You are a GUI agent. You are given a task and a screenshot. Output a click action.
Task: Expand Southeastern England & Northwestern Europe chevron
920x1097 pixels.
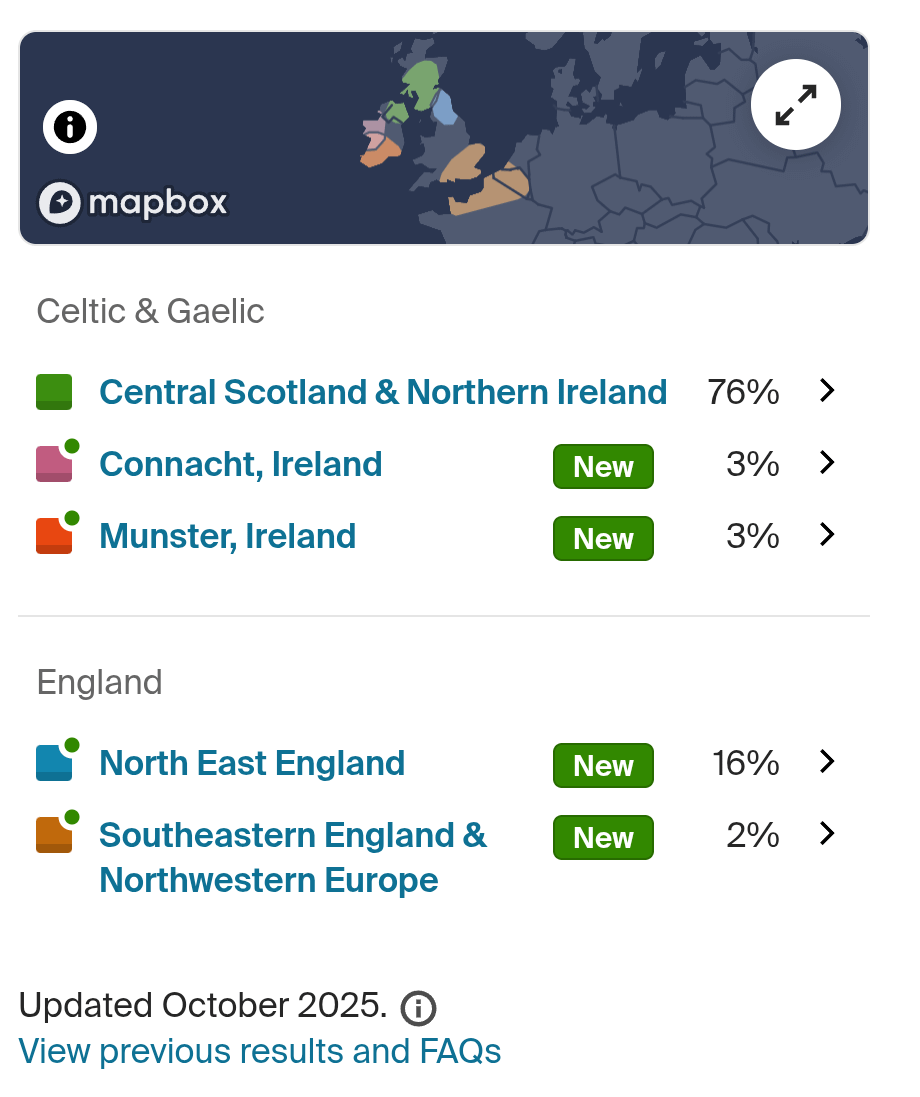827,833
